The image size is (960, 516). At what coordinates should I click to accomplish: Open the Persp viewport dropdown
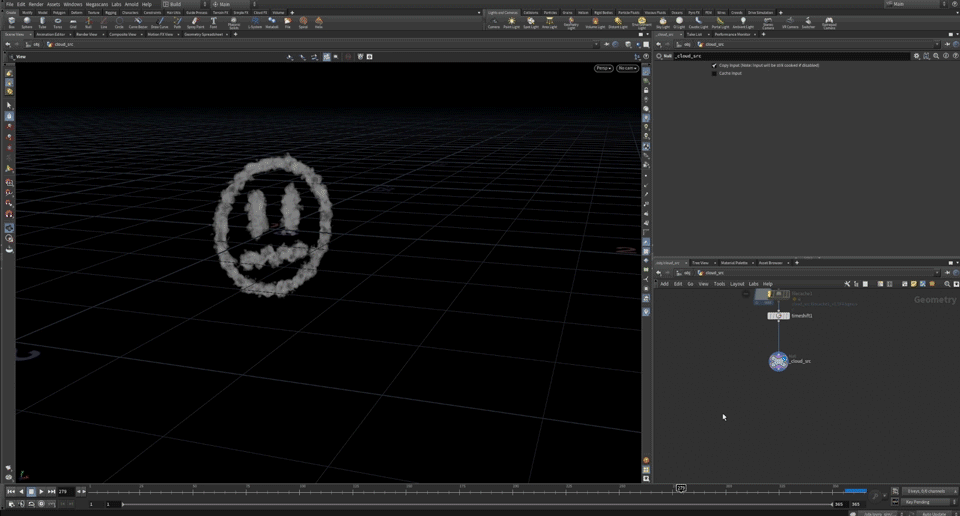[603, 68]
